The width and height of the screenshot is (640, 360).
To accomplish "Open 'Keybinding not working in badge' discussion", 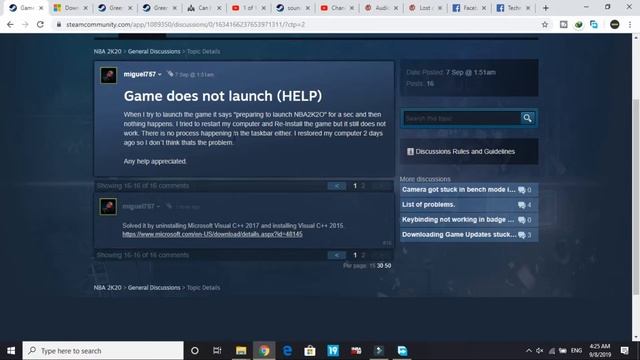I will (x=469, y=220).
